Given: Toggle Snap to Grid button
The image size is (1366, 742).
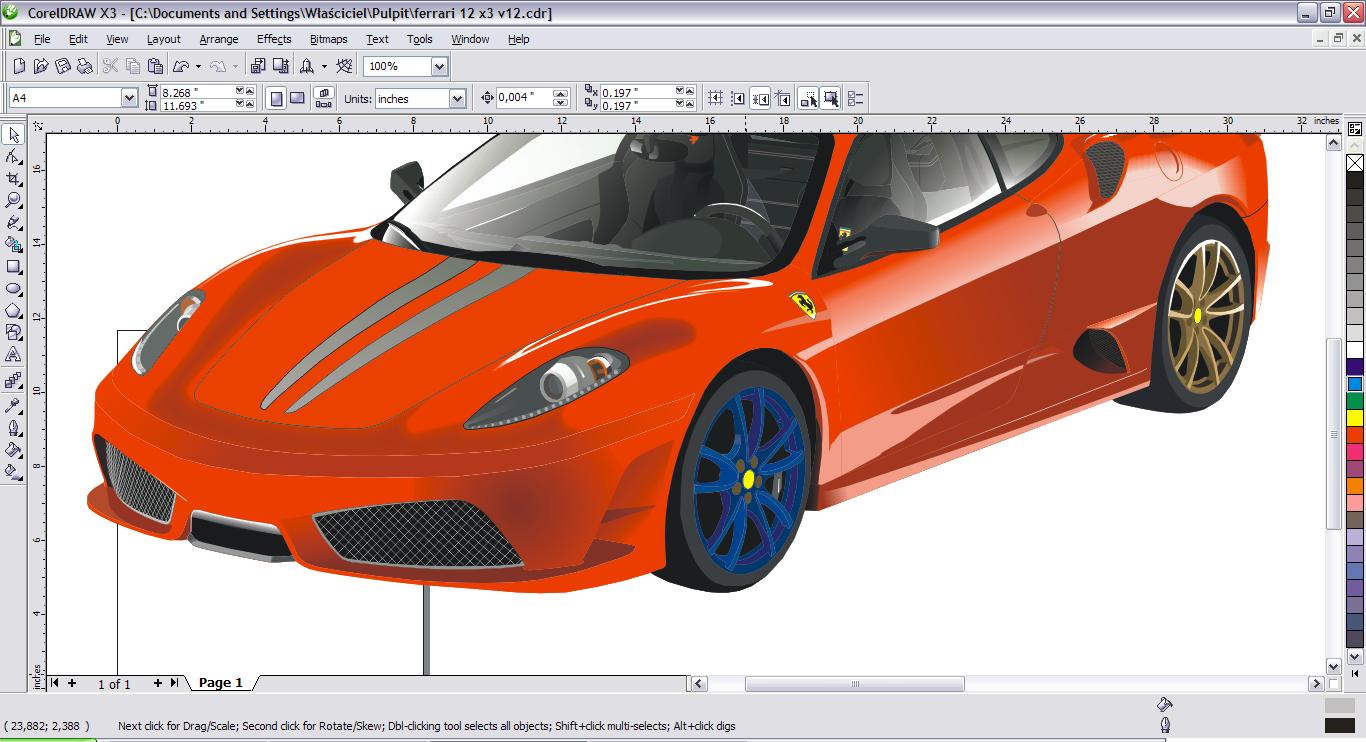Looking at the screenshot, I should tap(715, 98).
